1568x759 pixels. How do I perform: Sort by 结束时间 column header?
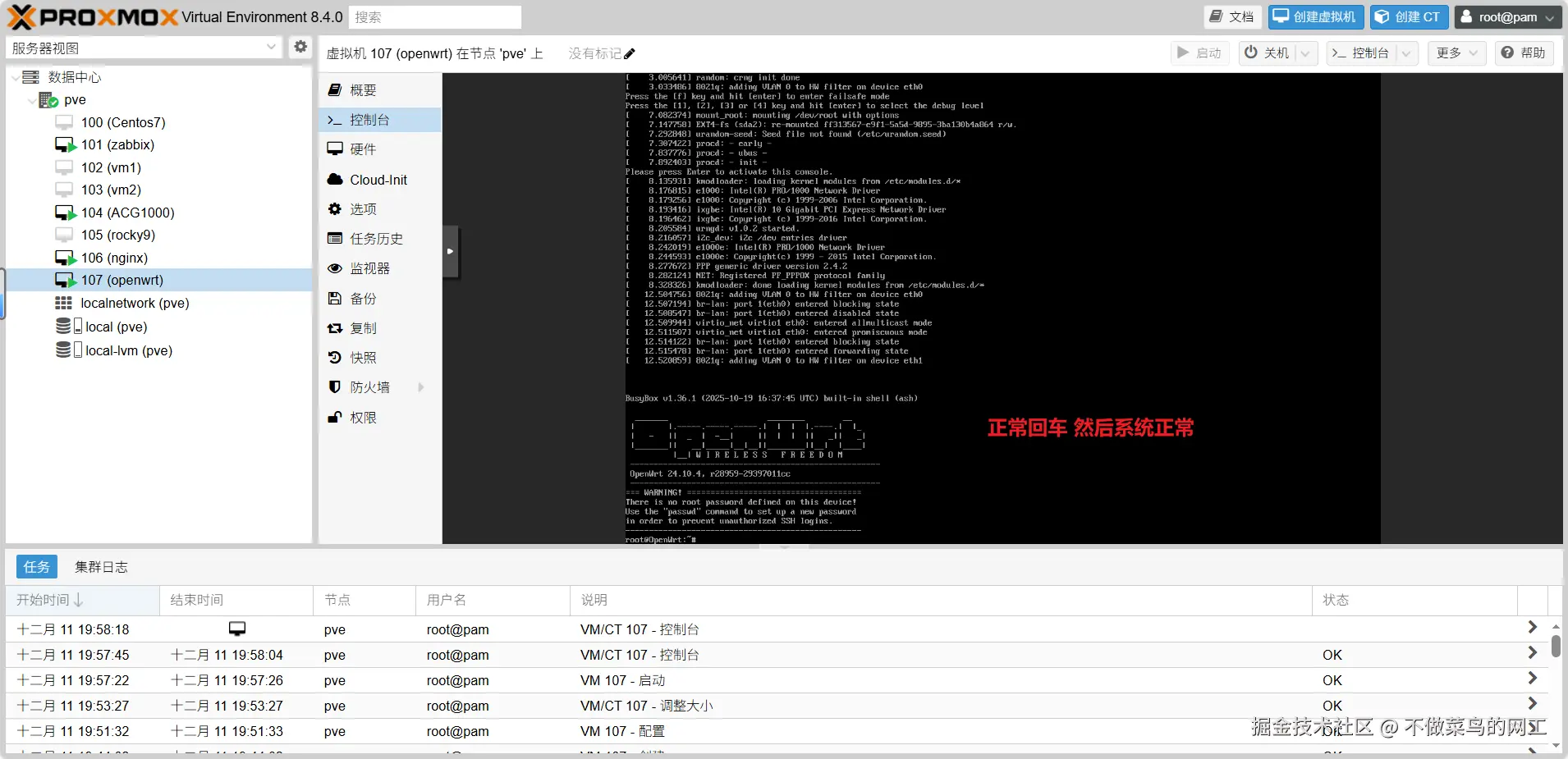236,600
